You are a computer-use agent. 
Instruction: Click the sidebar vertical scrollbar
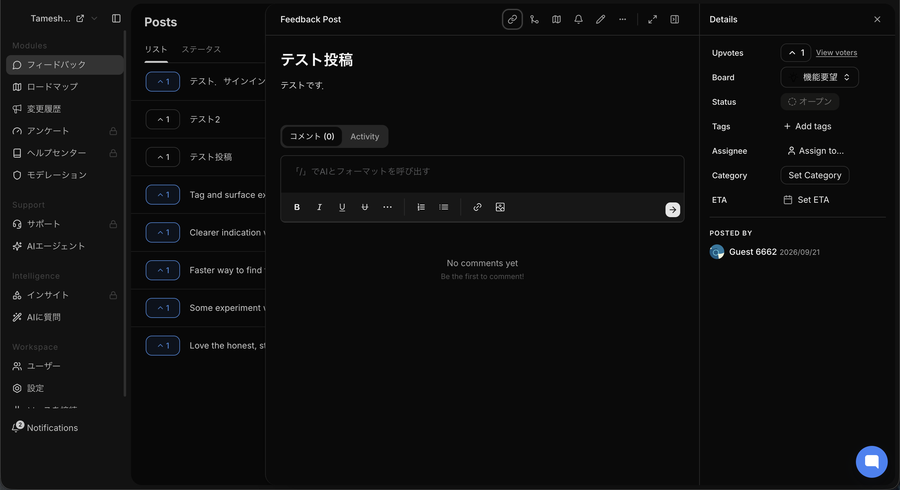pyautogui.click(x=125, y=212)
